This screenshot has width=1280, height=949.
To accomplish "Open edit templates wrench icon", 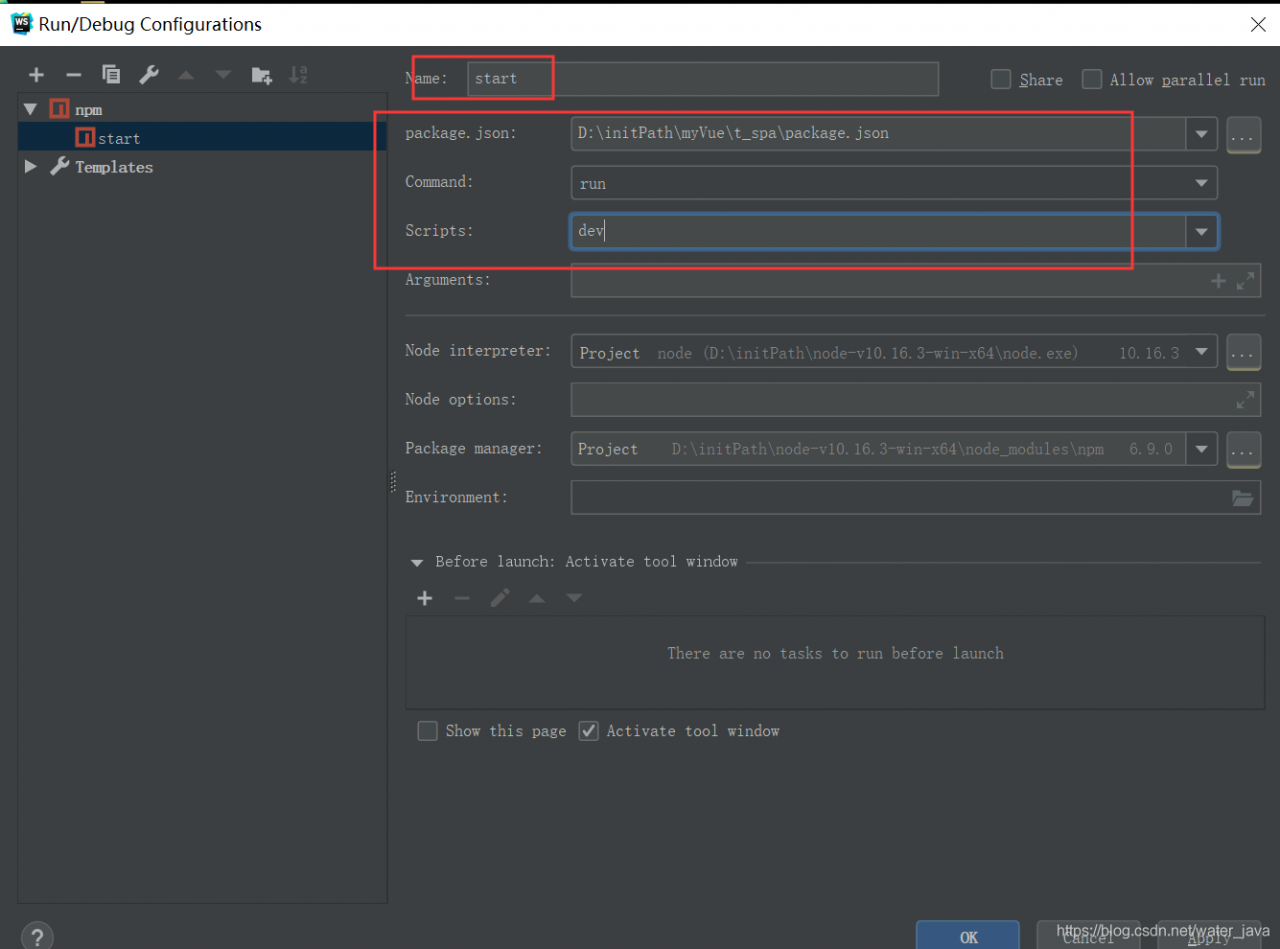I will [x=149, y=75].
